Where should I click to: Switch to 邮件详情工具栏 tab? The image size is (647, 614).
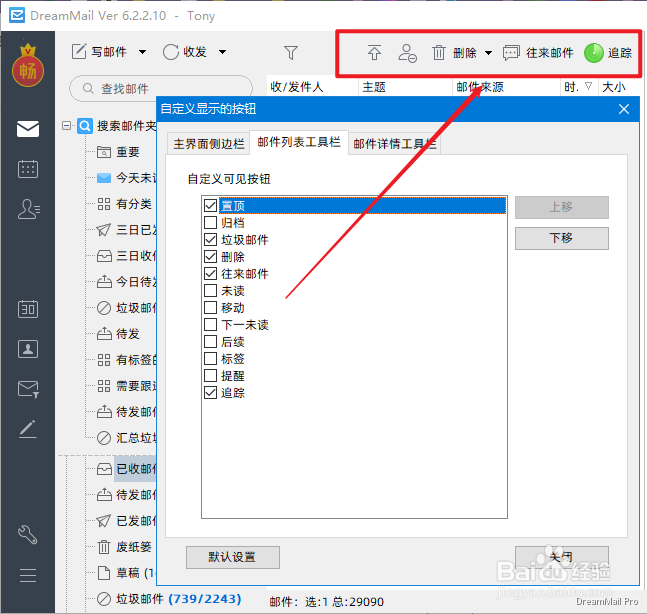(x=395, y=144)
